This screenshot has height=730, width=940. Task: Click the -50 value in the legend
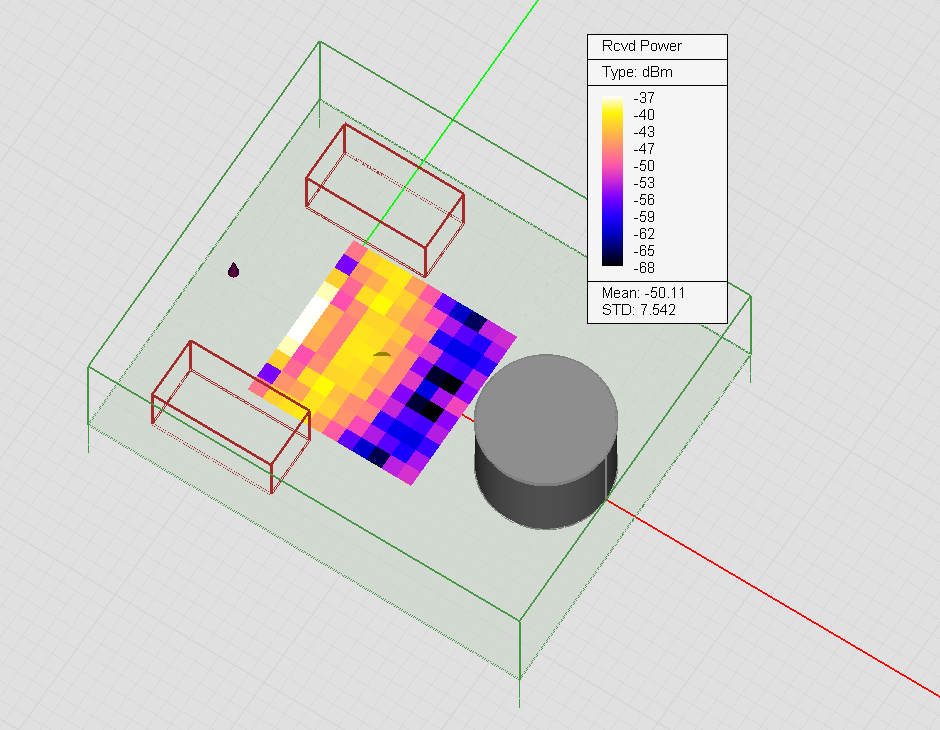pos(644,166)
